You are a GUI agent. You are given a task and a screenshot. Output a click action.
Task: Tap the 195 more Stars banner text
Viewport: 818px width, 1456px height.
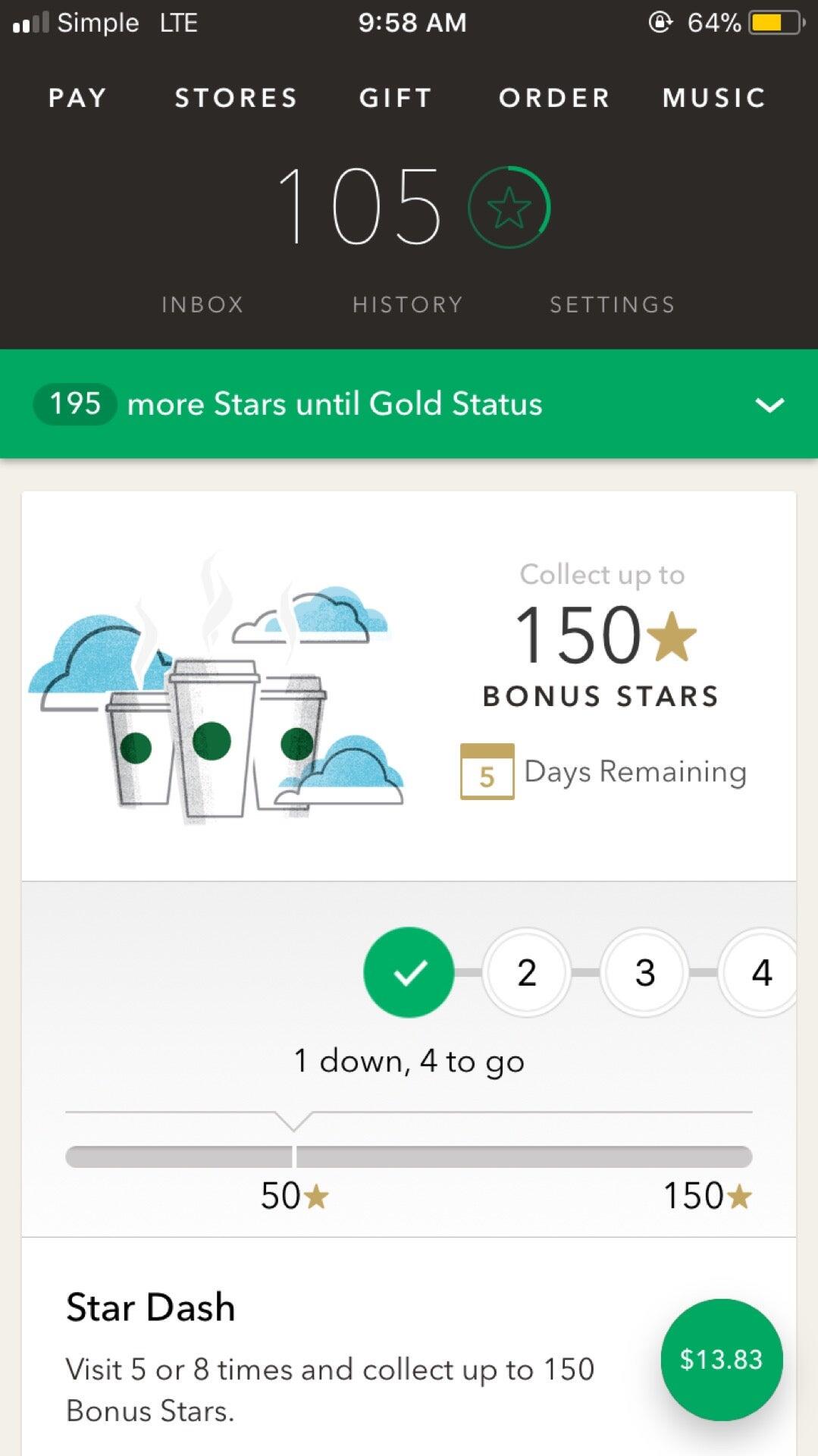click(289, 403)
